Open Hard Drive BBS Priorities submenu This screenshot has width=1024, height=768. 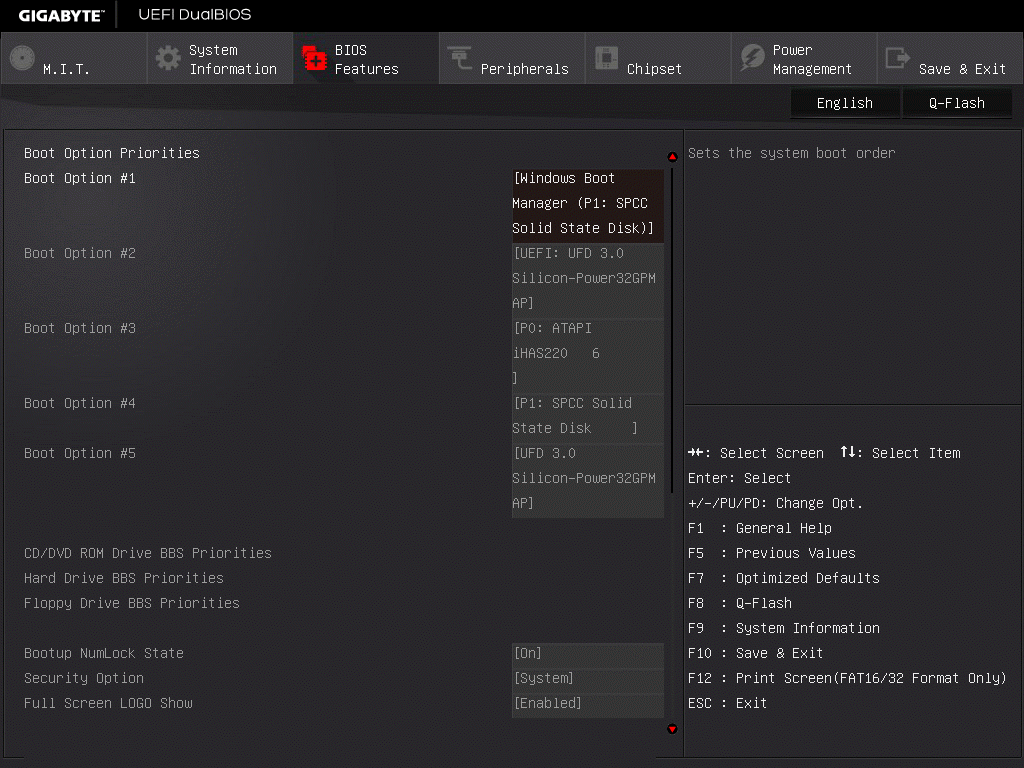tap(123, 578)
